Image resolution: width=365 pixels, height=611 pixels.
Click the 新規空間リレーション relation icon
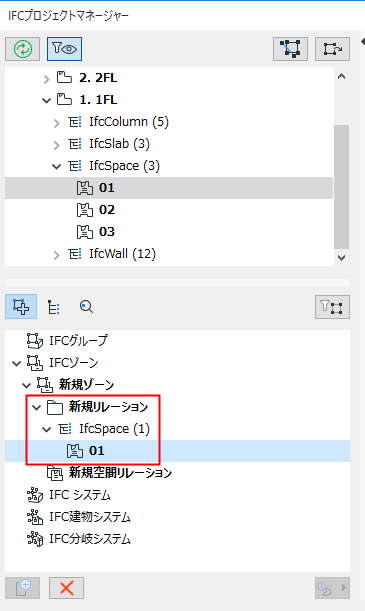pos(55,473)
